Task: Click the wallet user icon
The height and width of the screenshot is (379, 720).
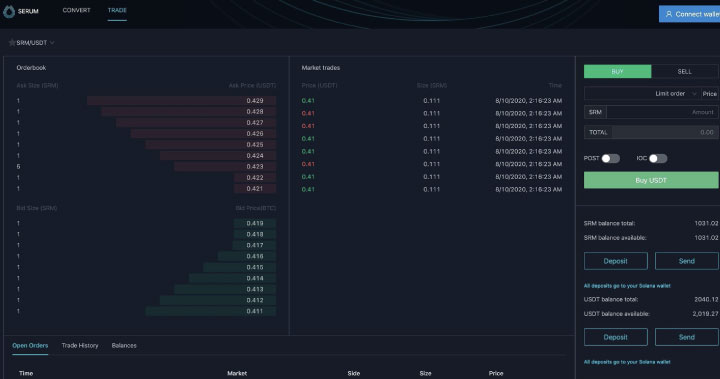Action: [x=669, y=14]
